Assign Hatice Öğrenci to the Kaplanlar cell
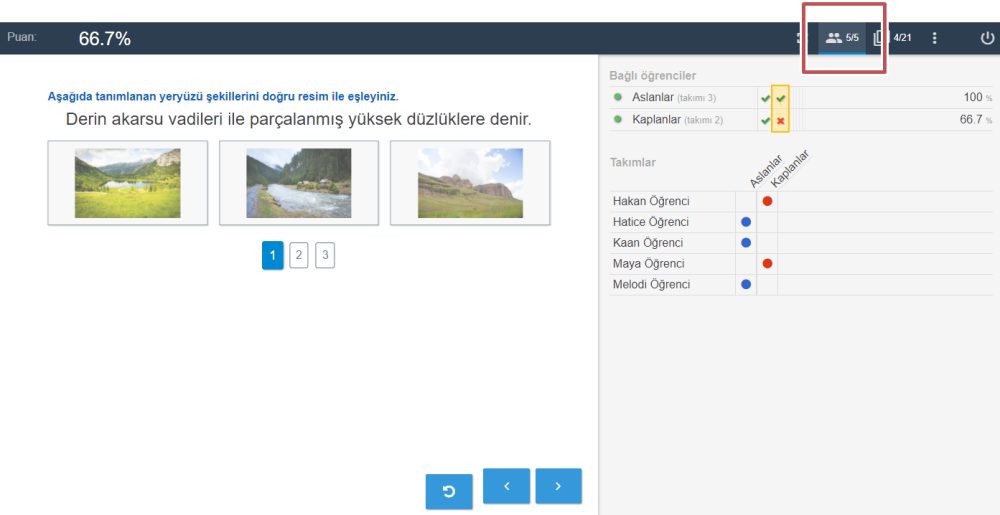This screenshot has width=1000, height=515. pyautogui.click(x=767, y=222)
